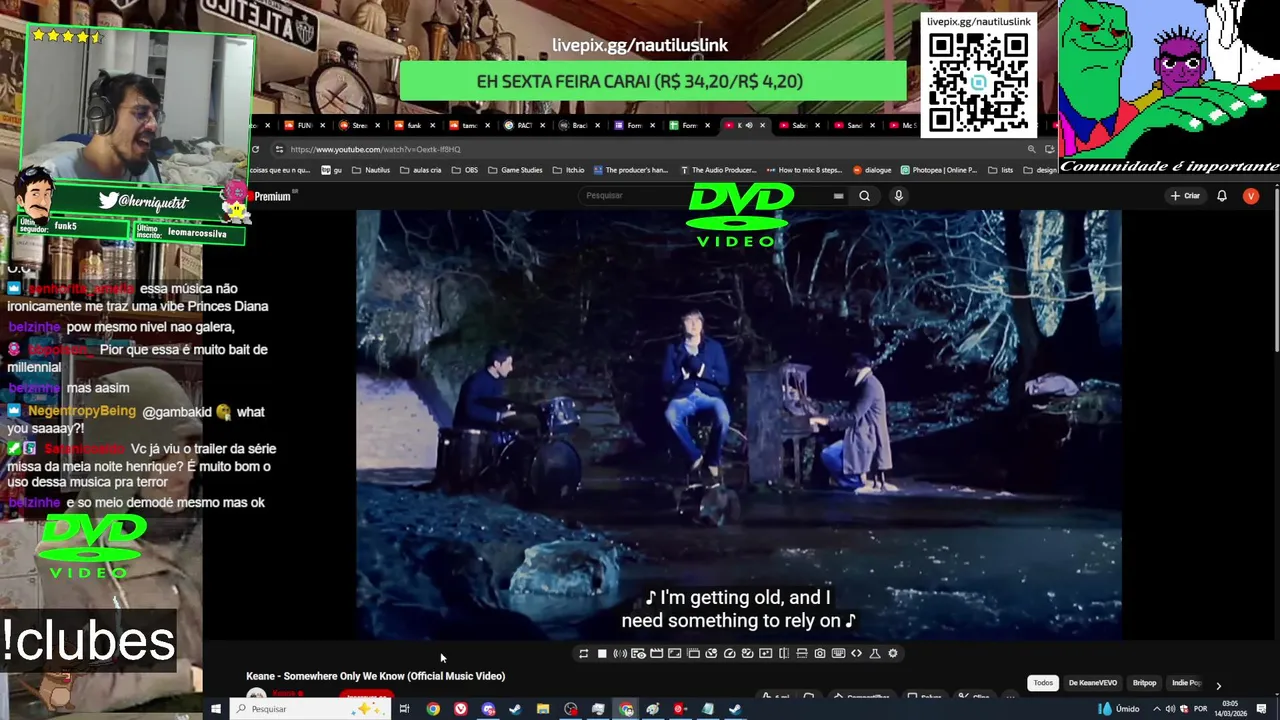Click the code brackets icon in the video toolbar

tap(856, 653)
